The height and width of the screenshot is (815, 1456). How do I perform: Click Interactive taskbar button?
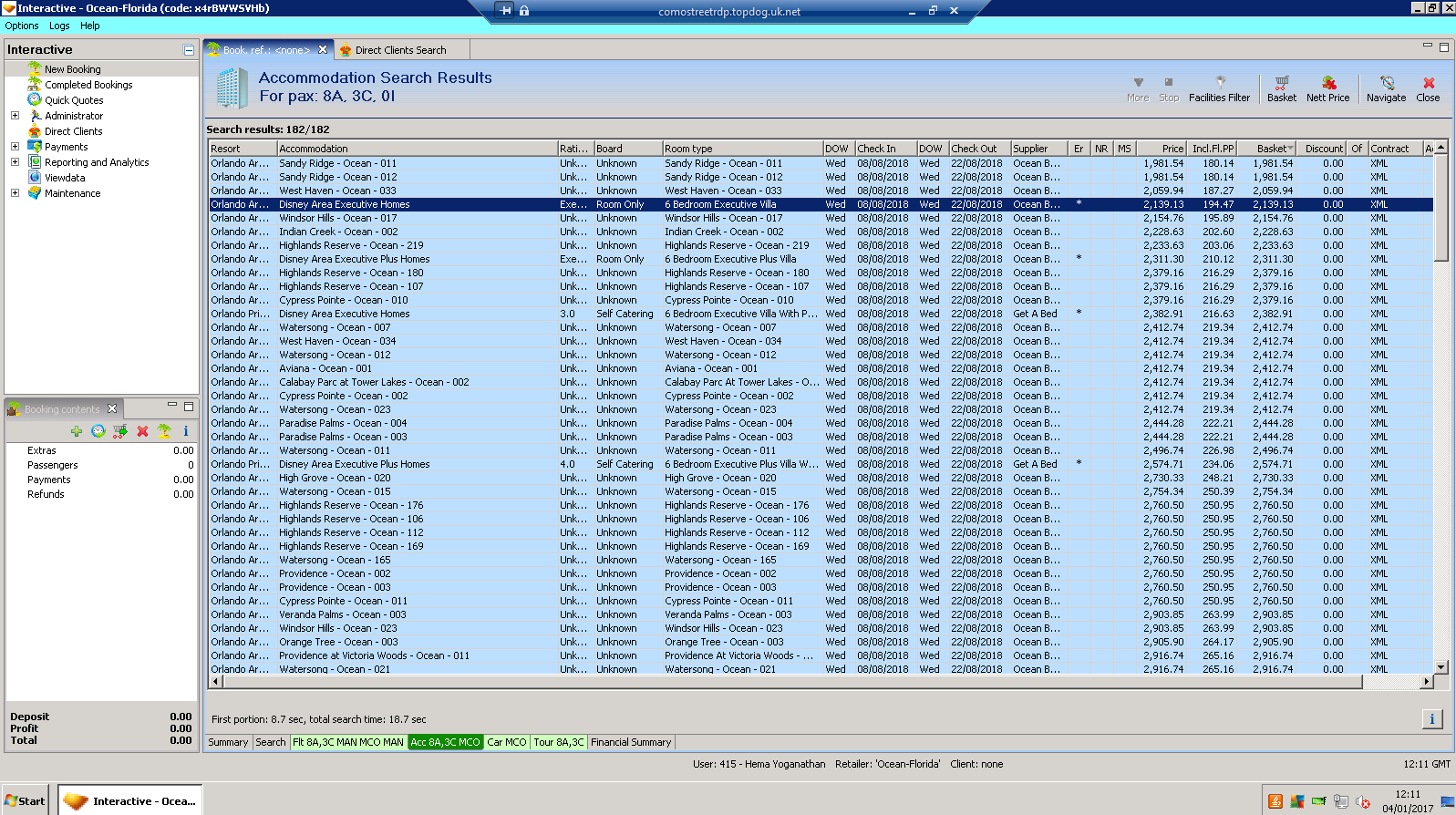click(x=129, y=800)
